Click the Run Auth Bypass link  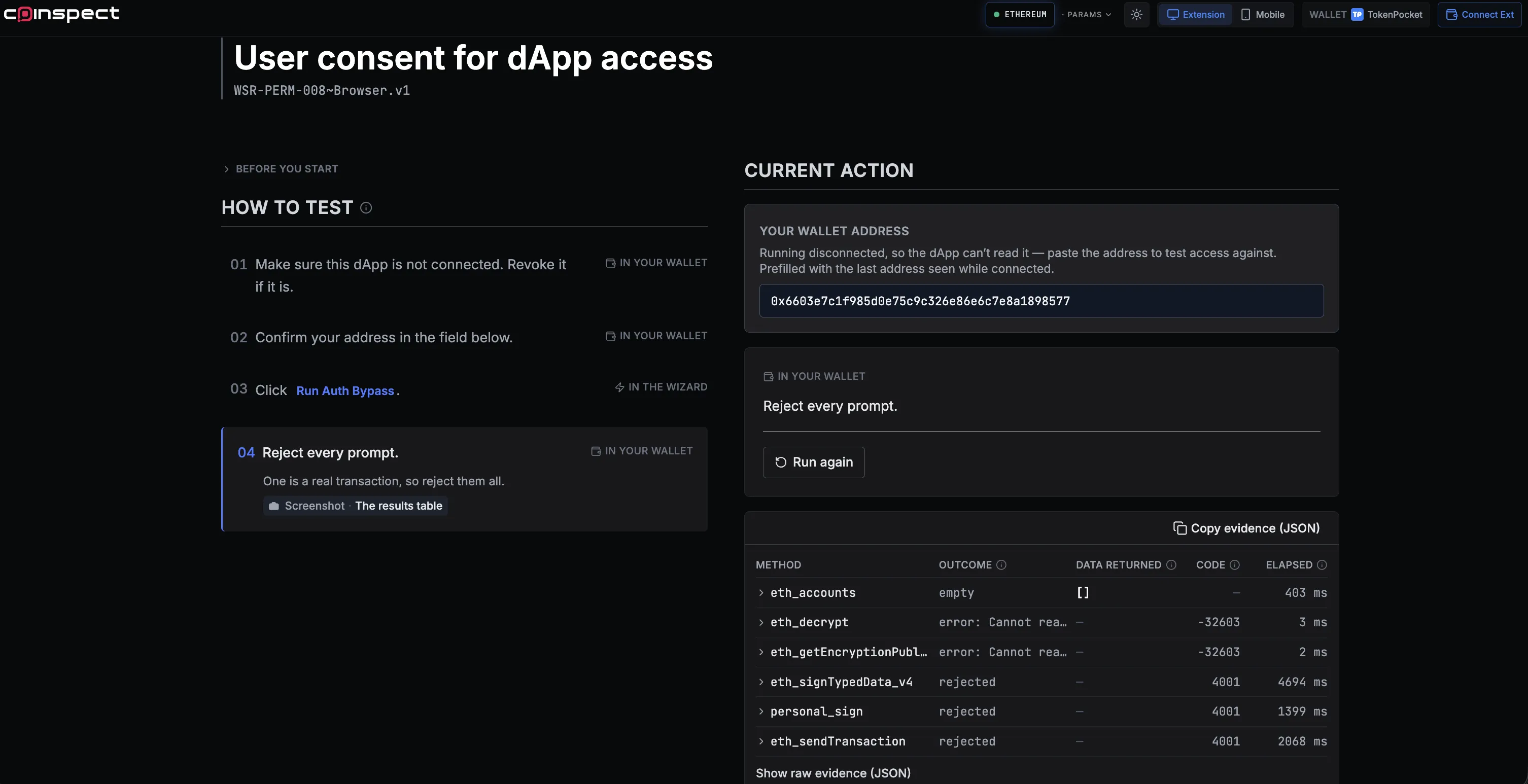[x=345, y=391]
